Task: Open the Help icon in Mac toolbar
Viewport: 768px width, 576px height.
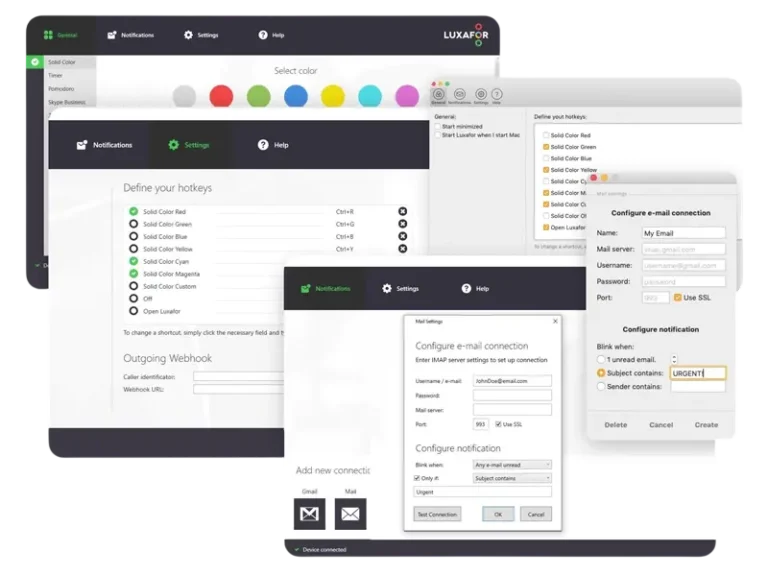Action: click(497, 98)
